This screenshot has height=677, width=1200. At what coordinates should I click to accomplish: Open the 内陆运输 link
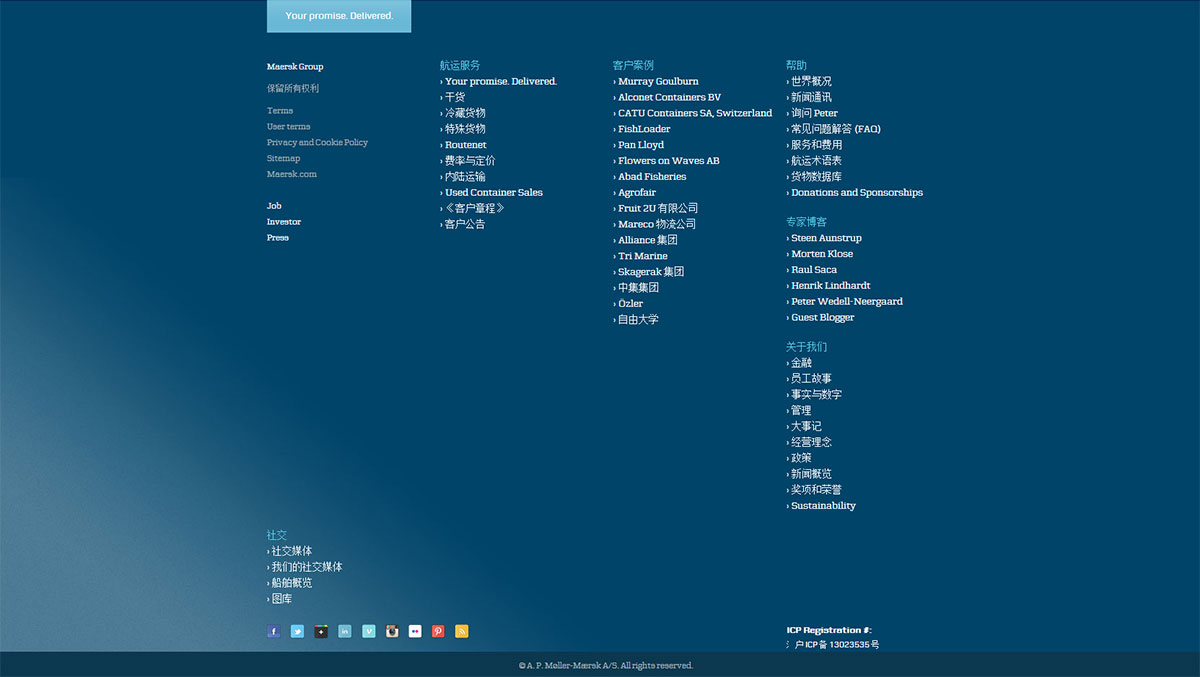tap(463, 177)
